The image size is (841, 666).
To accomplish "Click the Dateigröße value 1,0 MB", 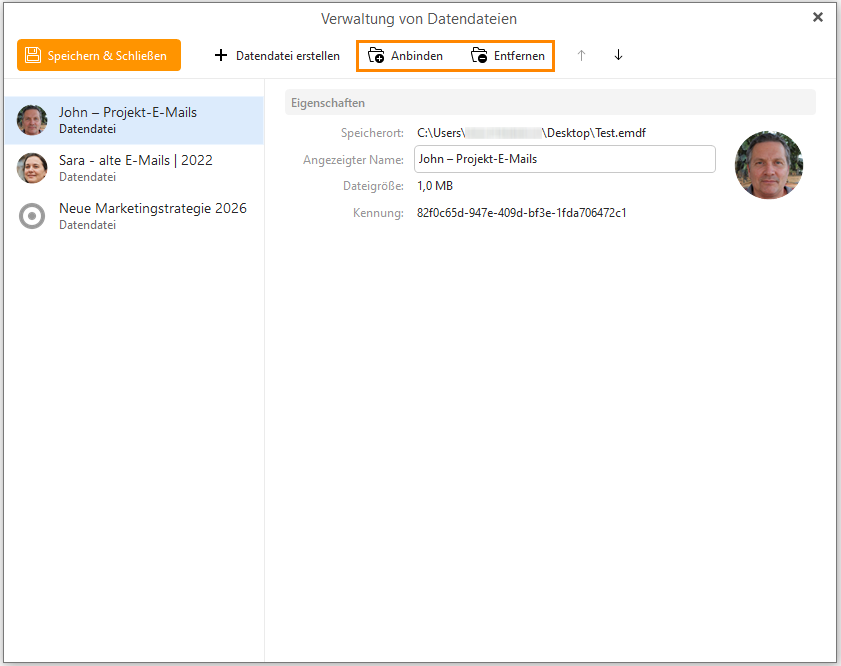I will [x=435, y=186].
